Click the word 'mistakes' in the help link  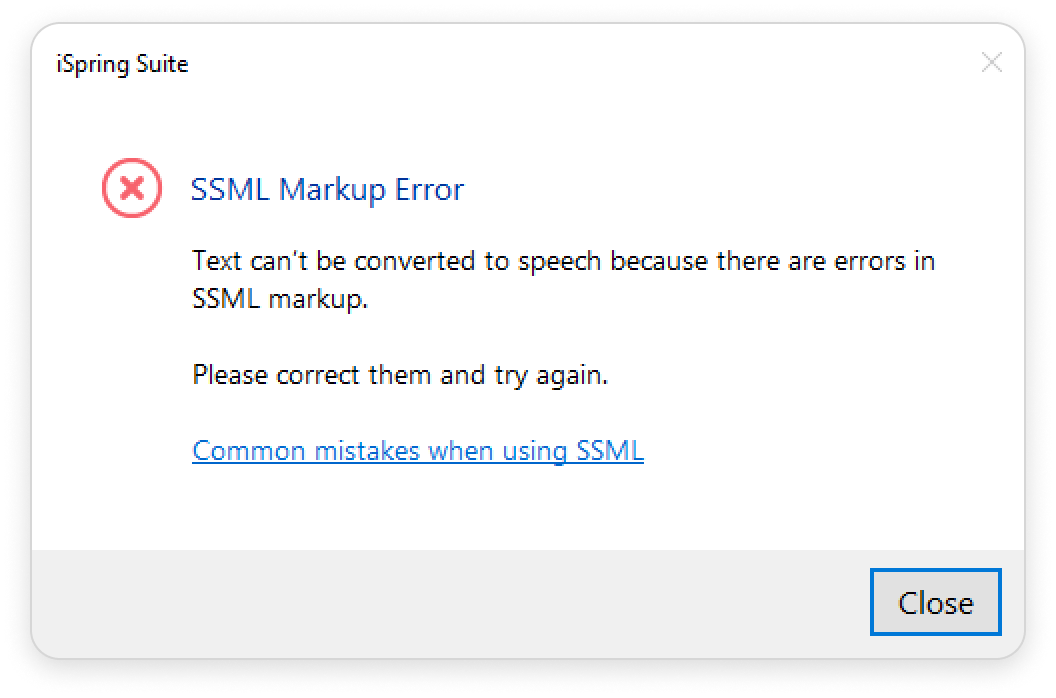point(371,451)
